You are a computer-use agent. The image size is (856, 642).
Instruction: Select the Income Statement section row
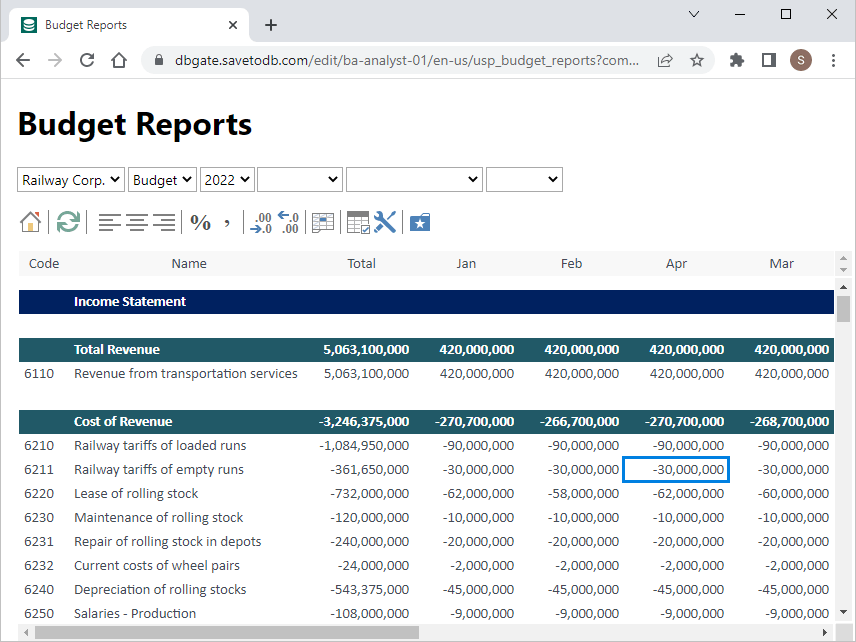[426, 302]
